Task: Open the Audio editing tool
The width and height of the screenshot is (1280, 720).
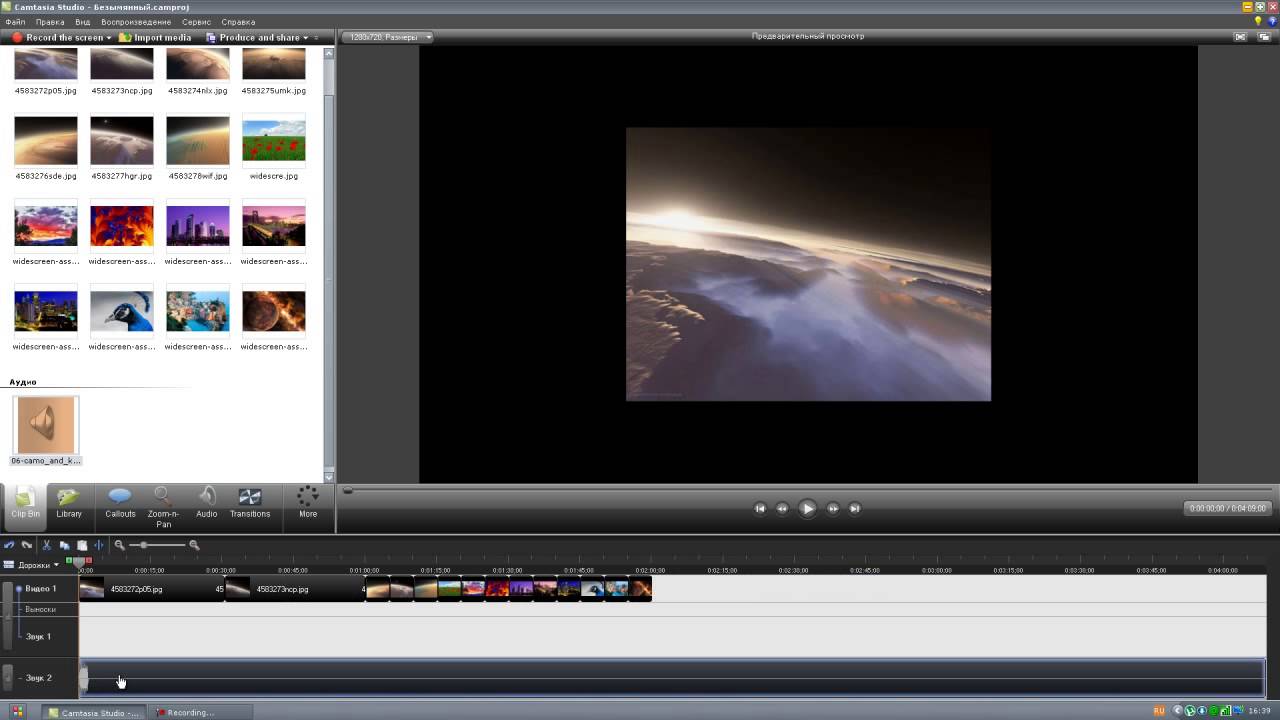Action: [x=206, y=503]
